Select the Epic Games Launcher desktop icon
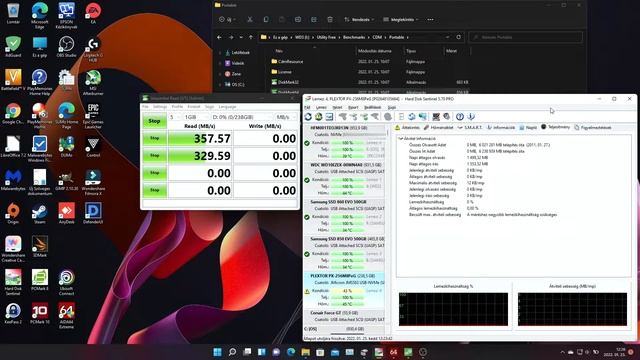640x360 pixels. [x=93, y=116]
